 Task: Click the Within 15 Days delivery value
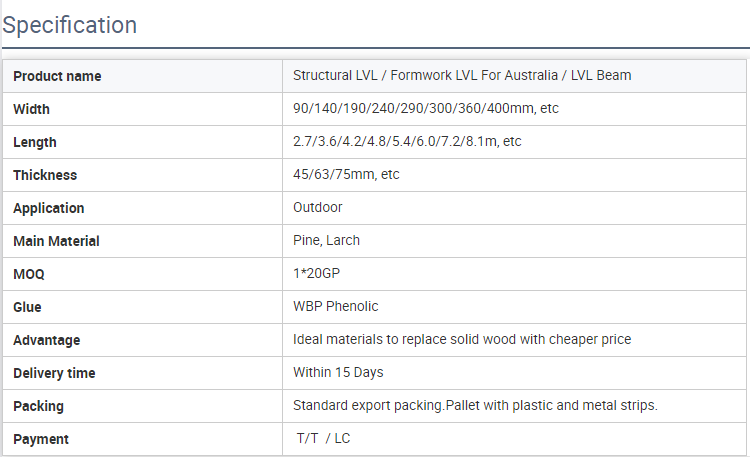338,373
